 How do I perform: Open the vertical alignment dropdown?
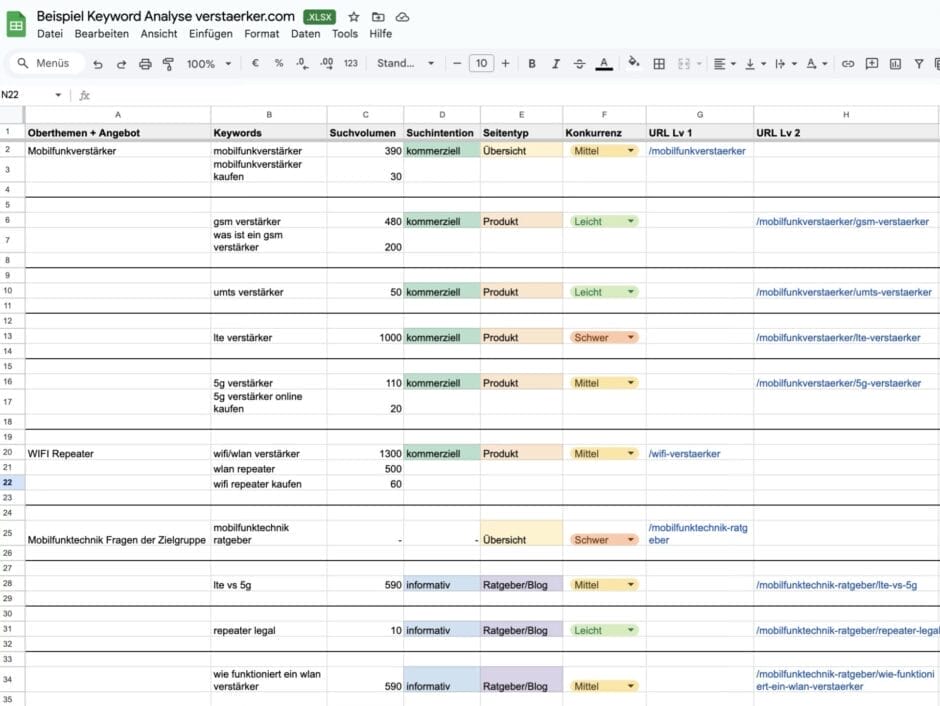click(755, 64)
